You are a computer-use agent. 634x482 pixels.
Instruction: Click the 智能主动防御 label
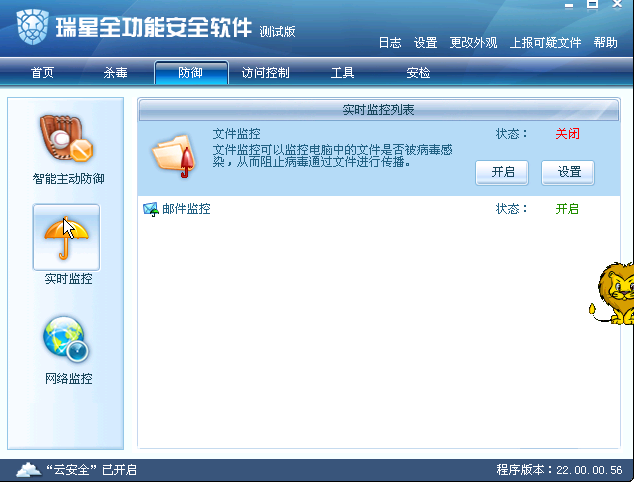click(68, 179)
